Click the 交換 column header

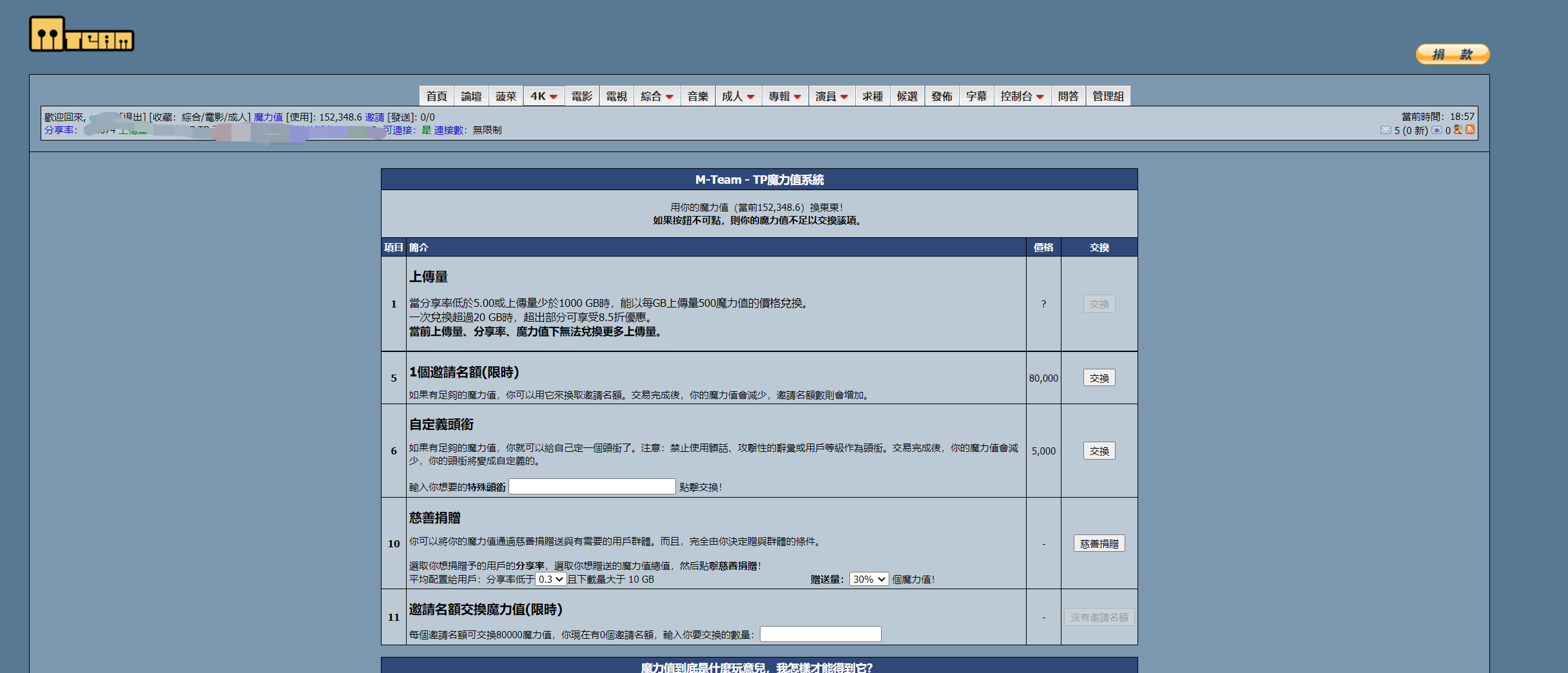click(x=1099, y=248)
